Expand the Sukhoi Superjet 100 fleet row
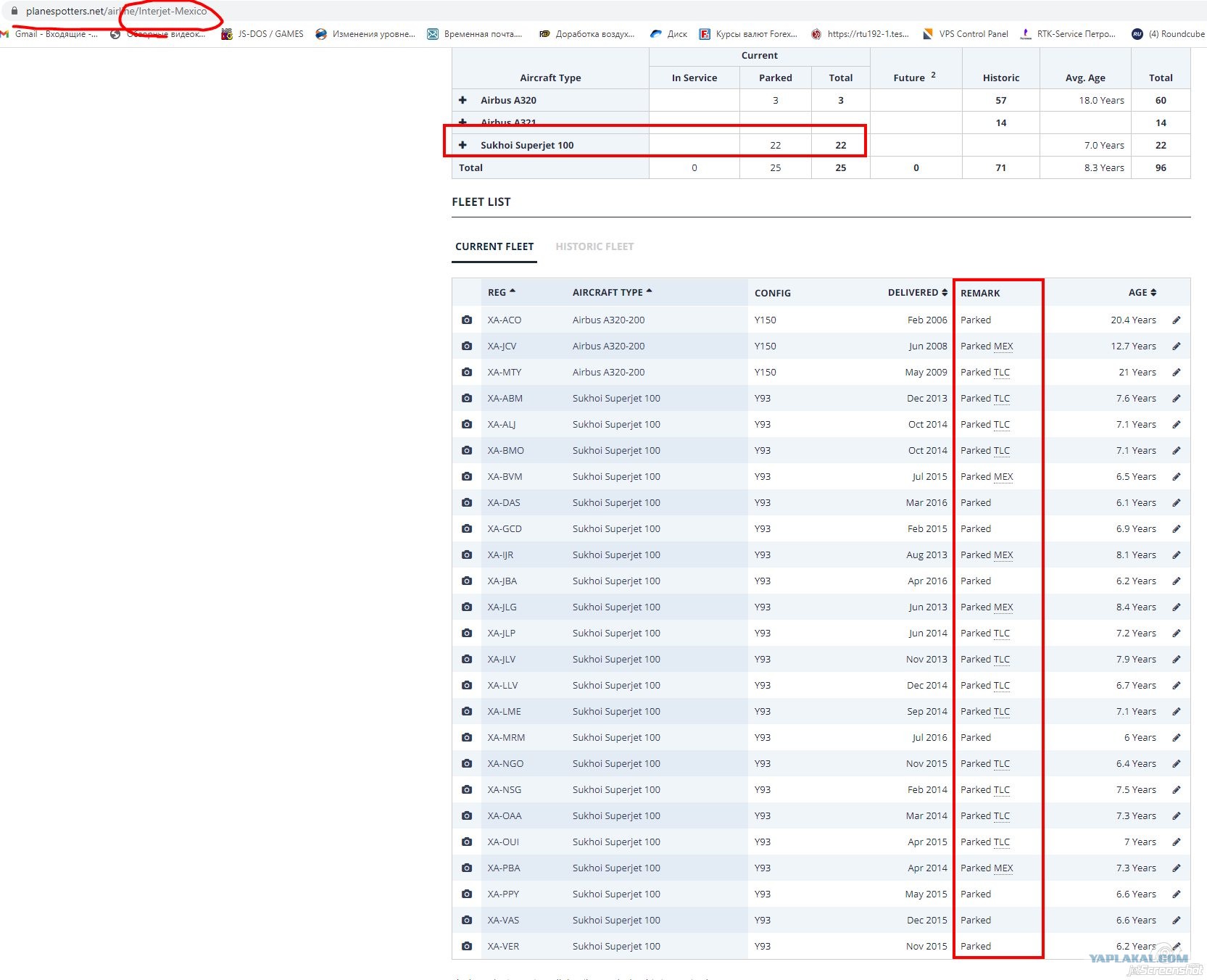This screenshot has width=1207, height=980. tap(463, 145)
